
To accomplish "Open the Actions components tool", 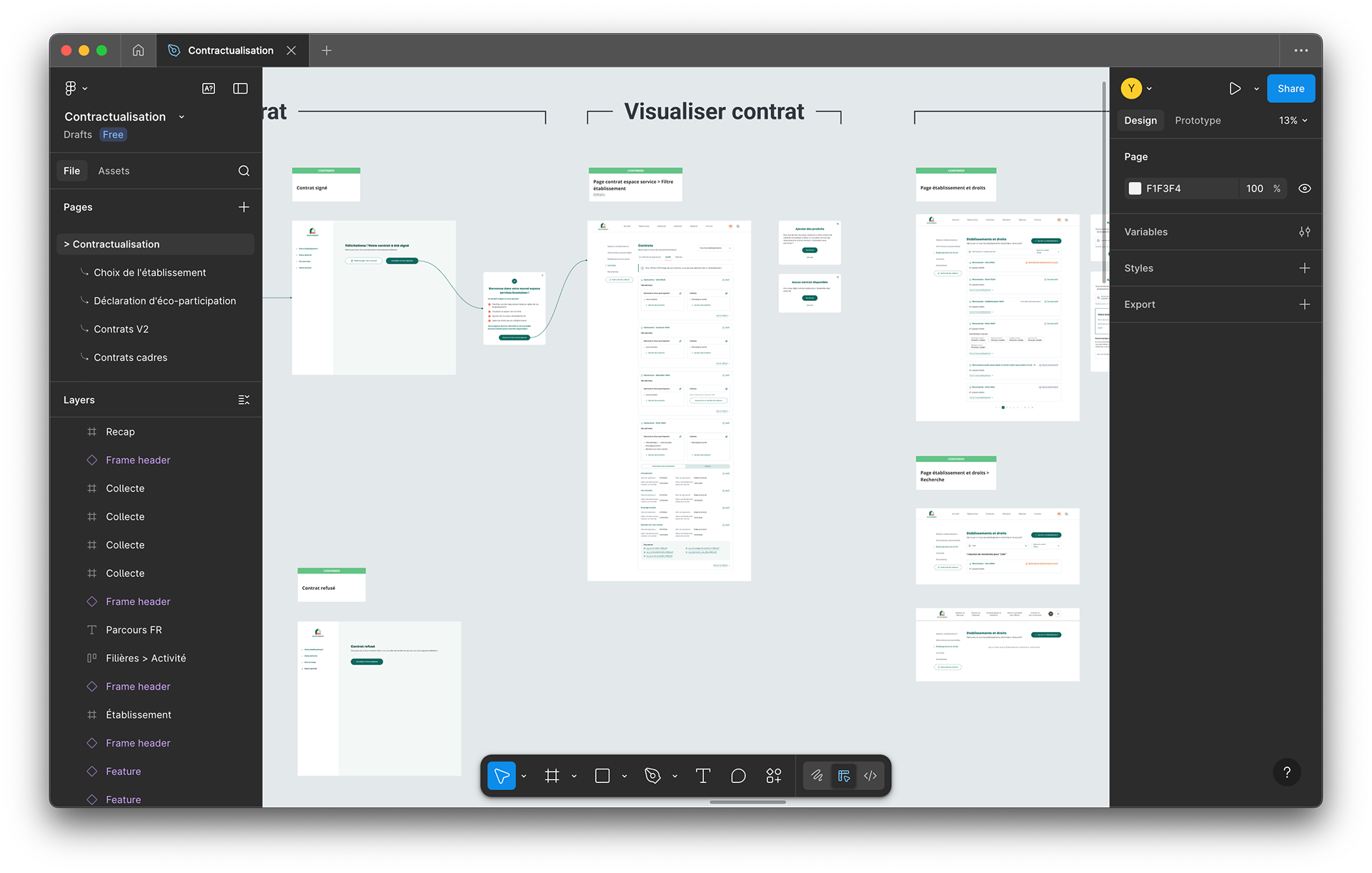I will (774, 776).
